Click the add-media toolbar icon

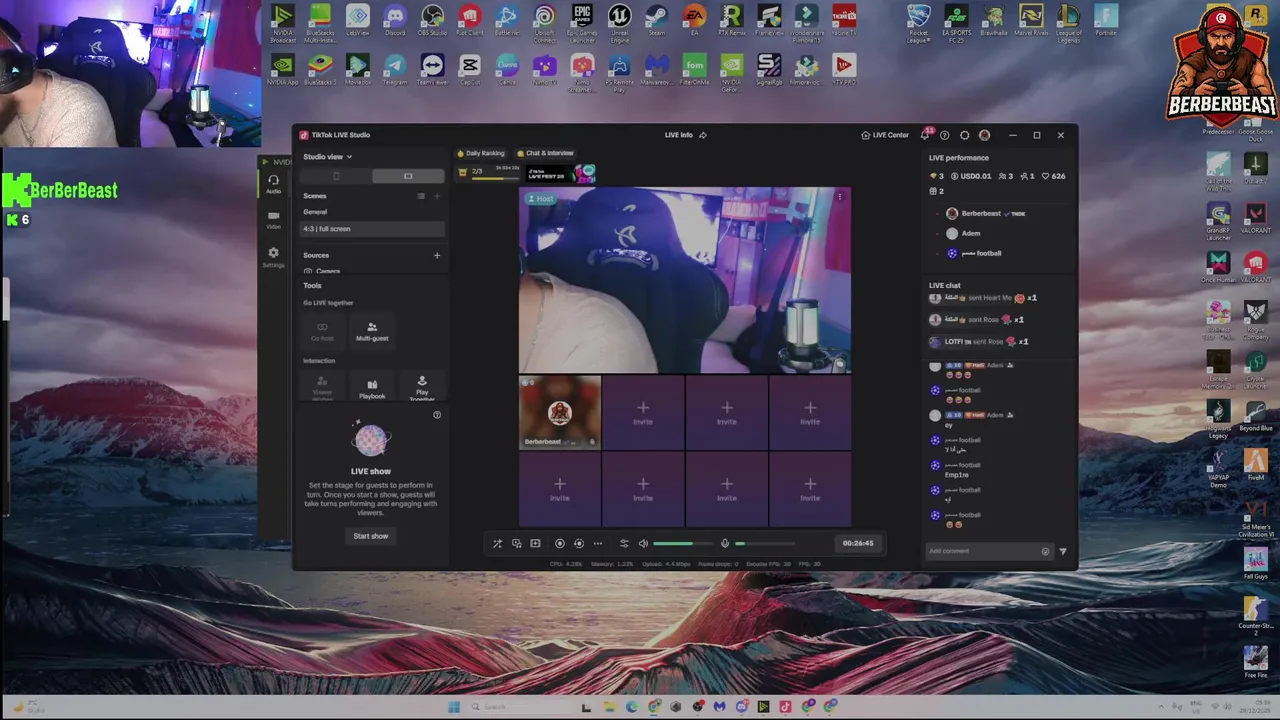535,544
